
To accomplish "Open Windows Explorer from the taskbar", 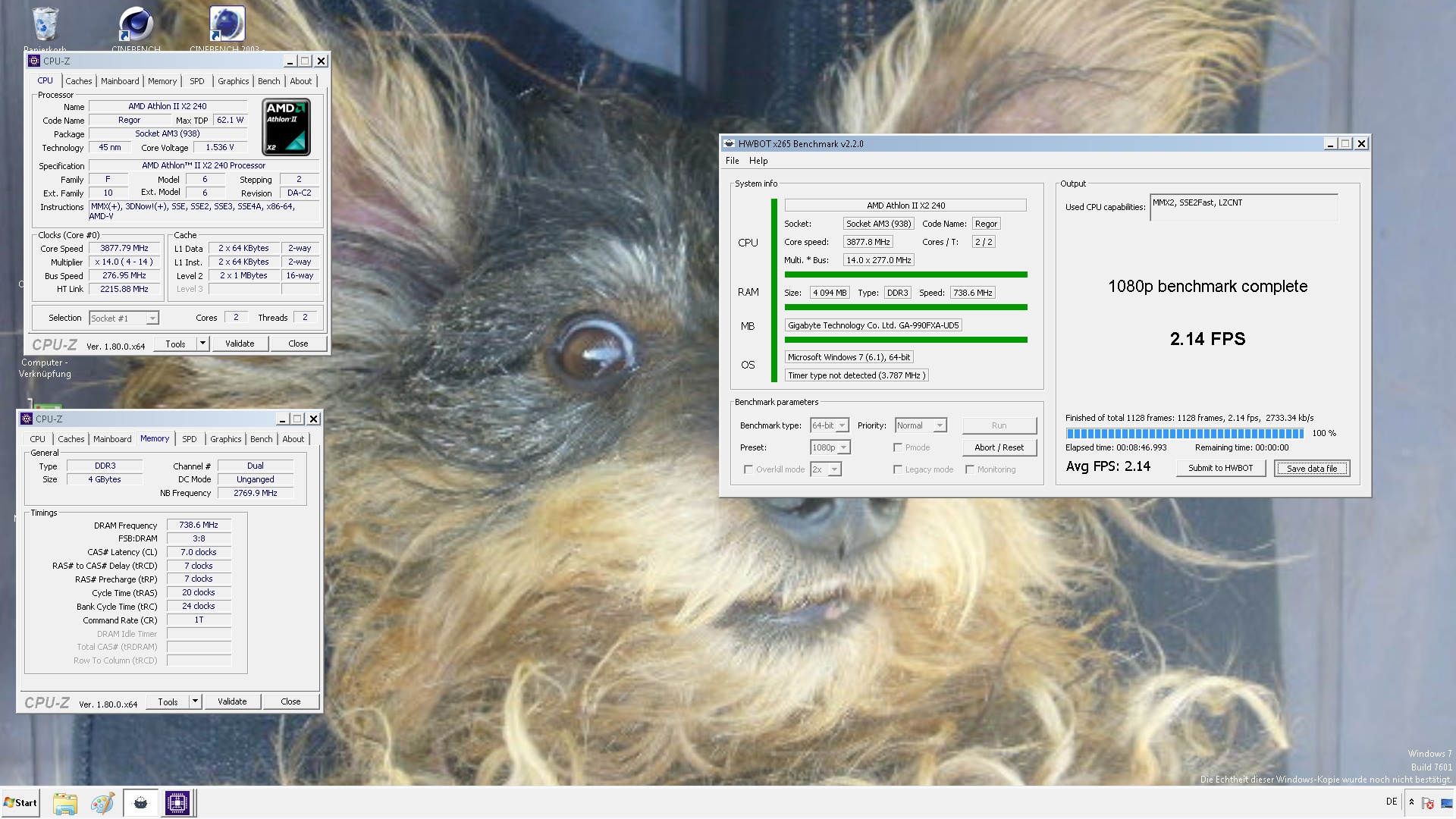I will pos(65,803).
